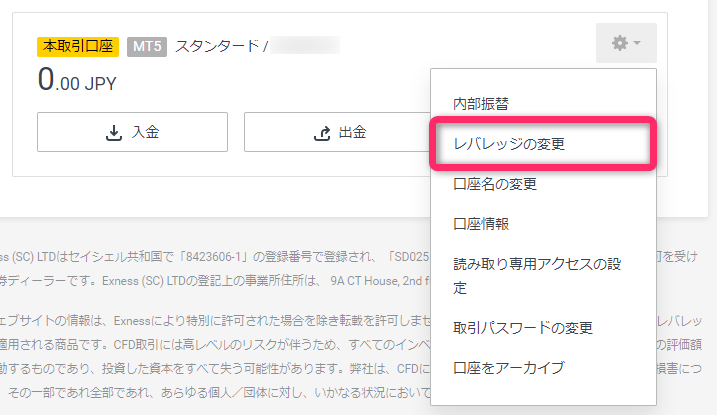717x415 pixels.
Task: Select 読み取り専用アクセスの設定 option
Action: (x=543, y=276)
